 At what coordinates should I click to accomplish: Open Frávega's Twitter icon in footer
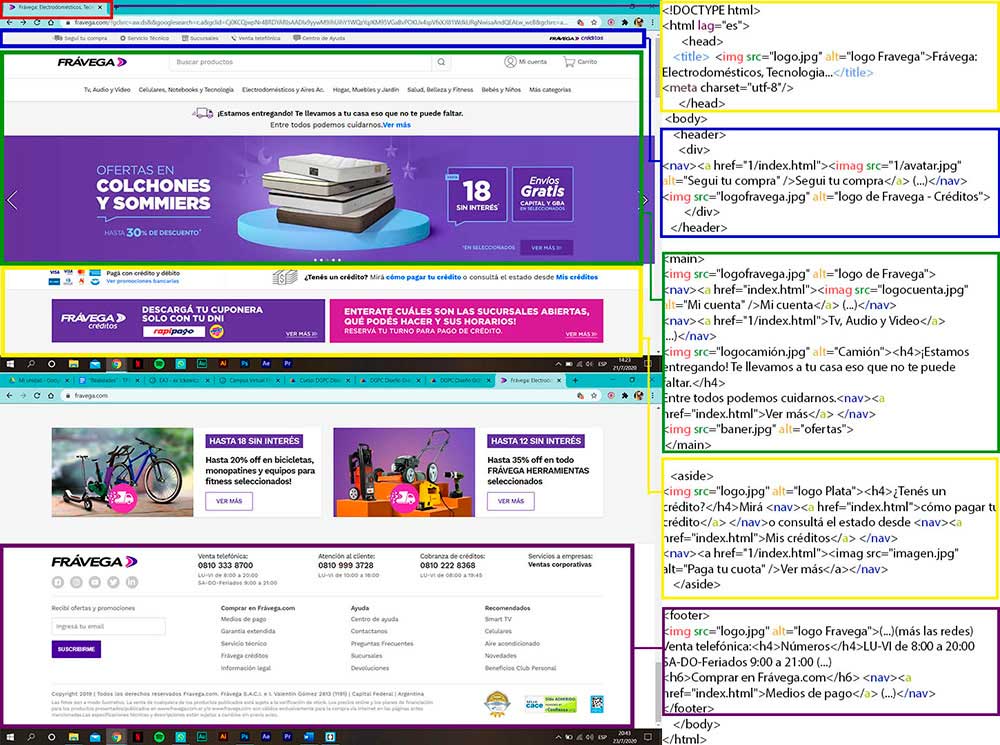click(113, 582)
